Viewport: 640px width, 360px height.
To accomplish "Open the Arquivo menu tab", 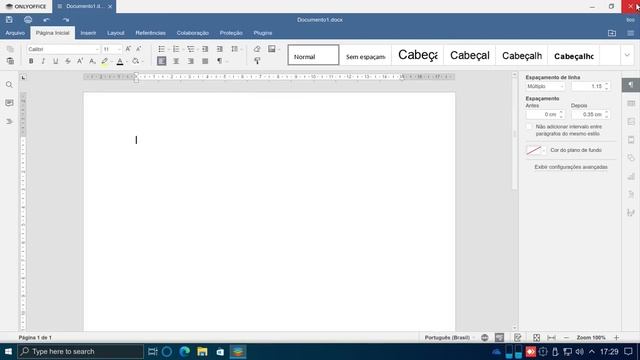I will (15, 33).
